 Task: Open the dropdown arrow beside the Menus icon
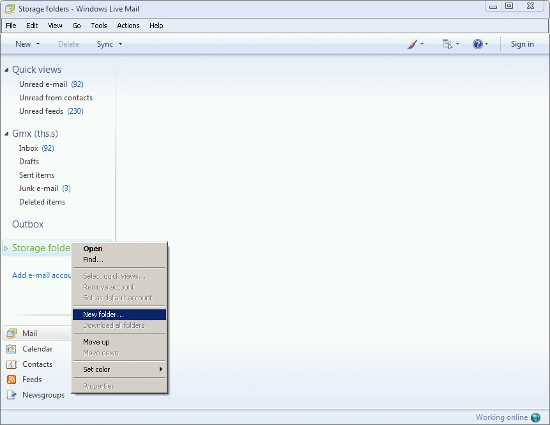point(457,44)
